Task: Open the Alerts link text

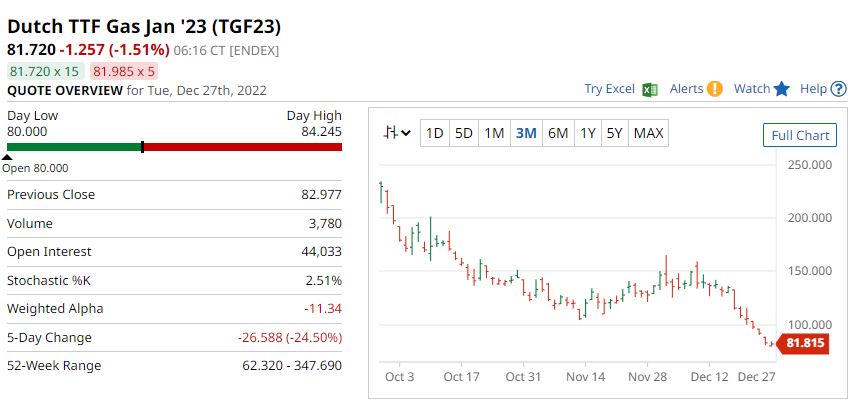Action: pyautogui.click(x=686, y=89)
